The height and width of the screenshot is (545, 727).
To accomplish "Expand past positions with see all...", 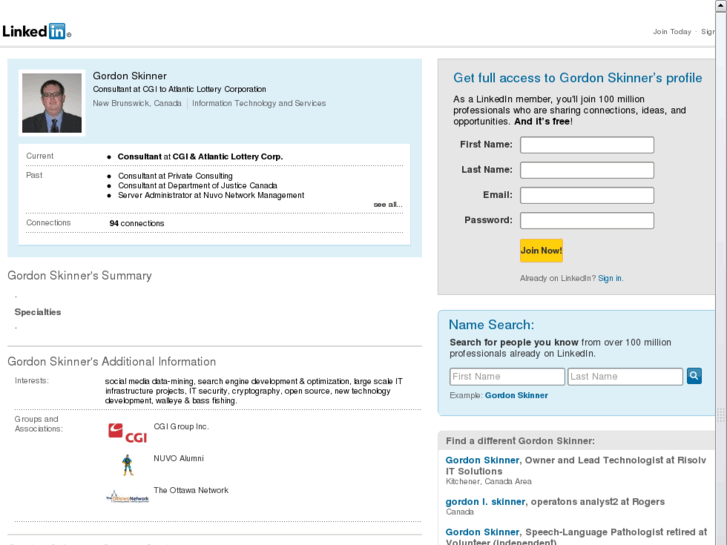I will click(388, 205).
